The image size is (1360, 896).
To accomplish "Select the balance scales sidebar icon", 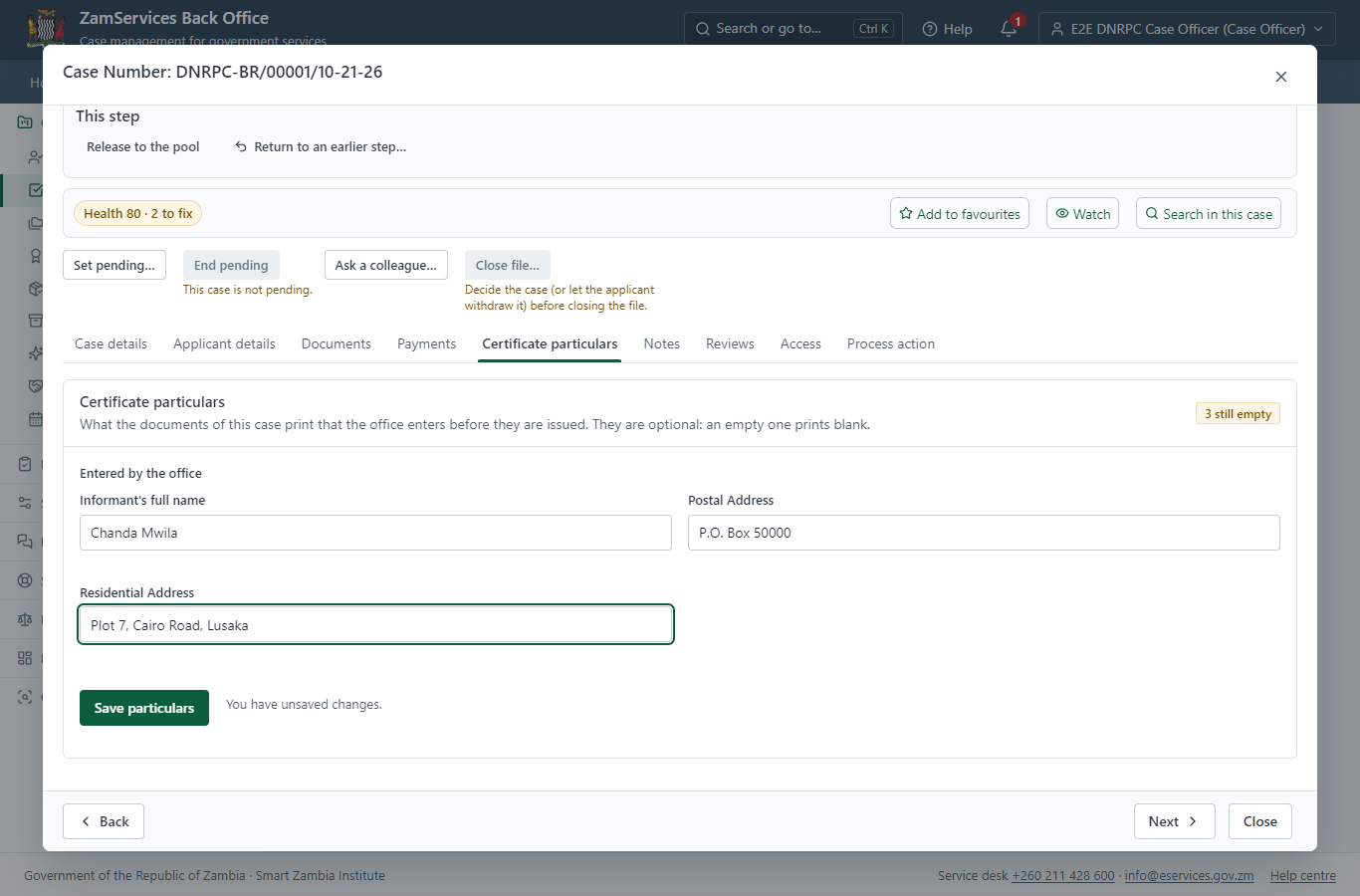I will point(25,619).
